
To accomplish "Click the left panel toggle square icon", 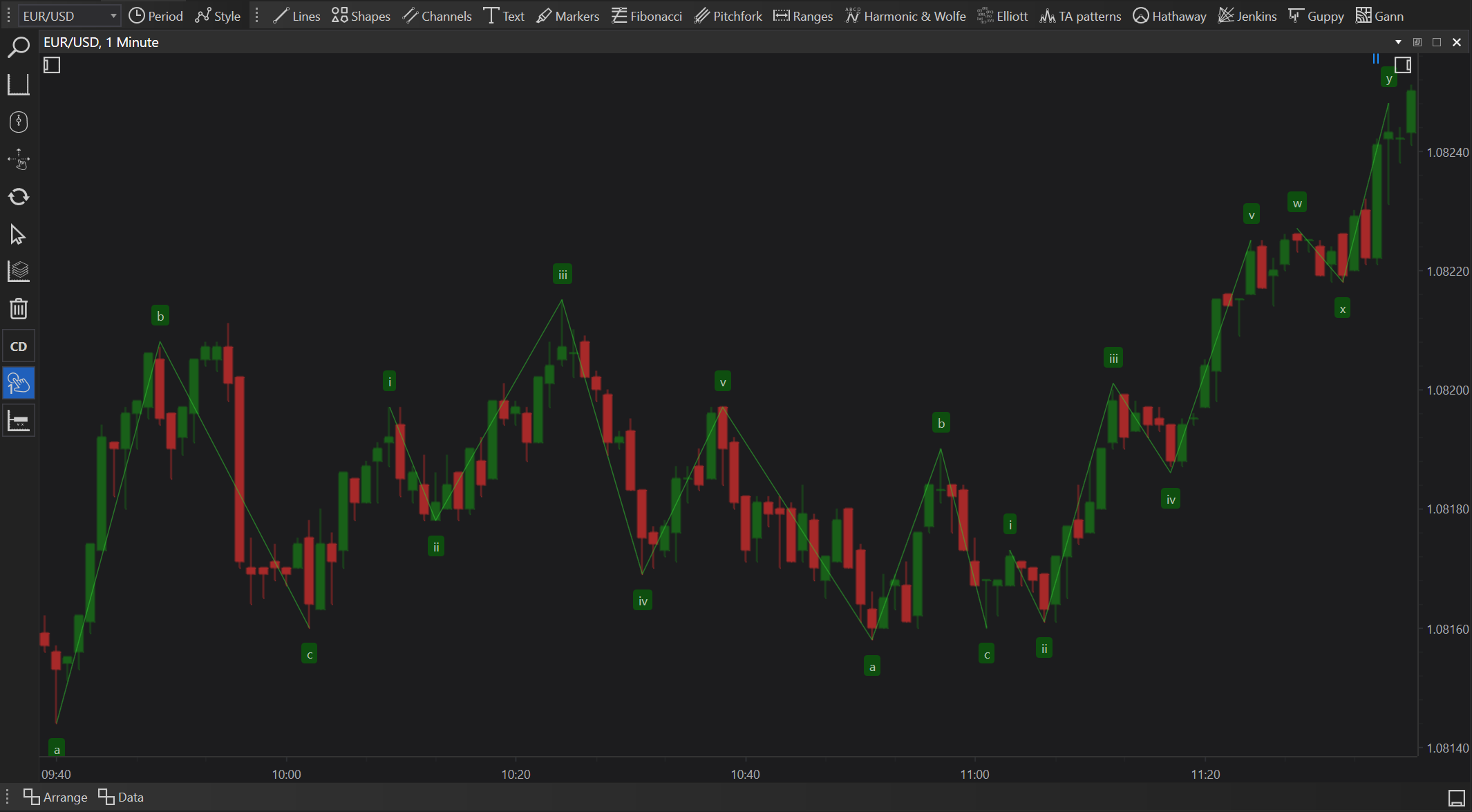I will click(52, 65).
